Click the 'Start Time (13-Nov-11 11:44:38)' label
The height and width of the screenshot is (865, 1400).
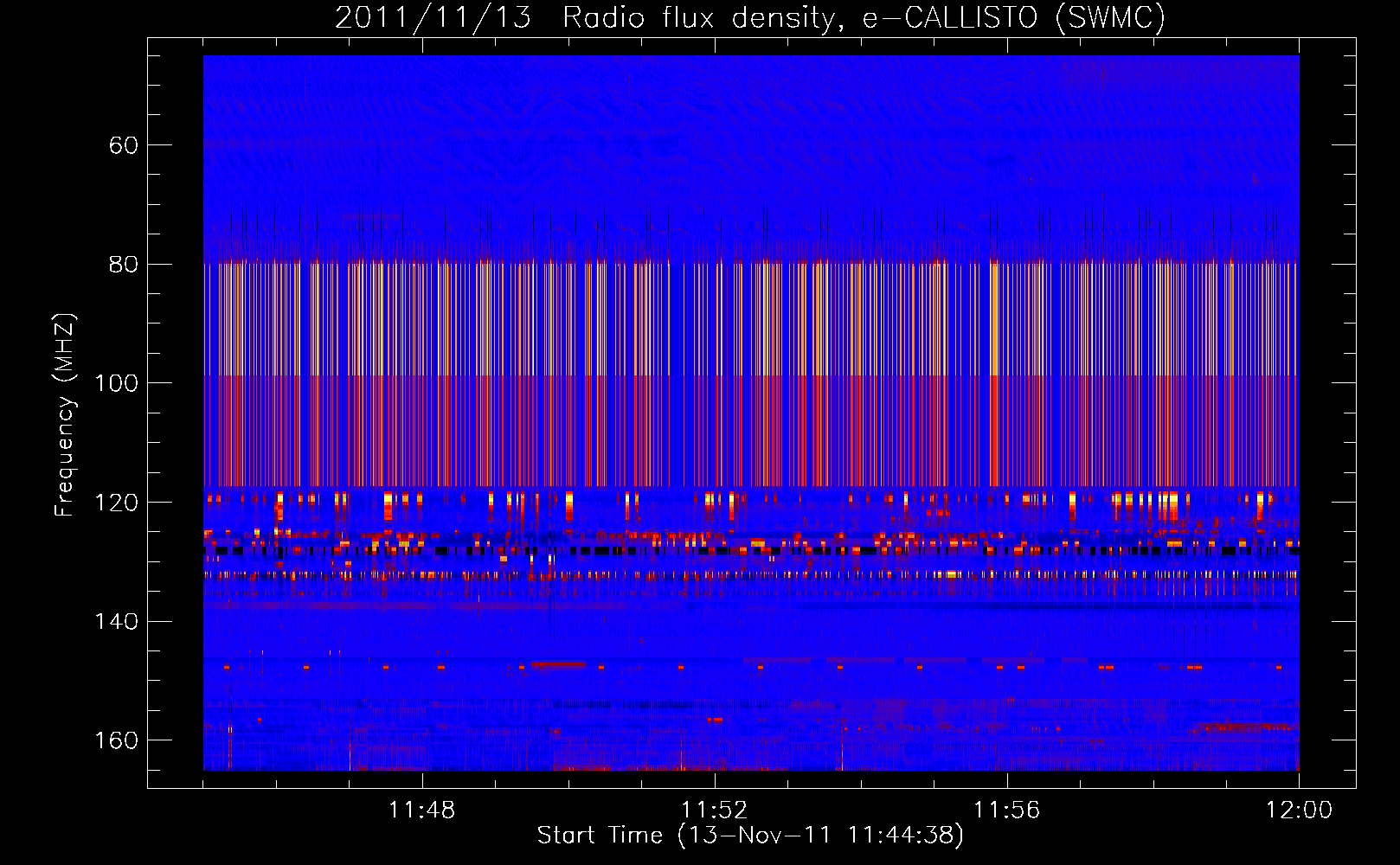click(x=750, y=836)
